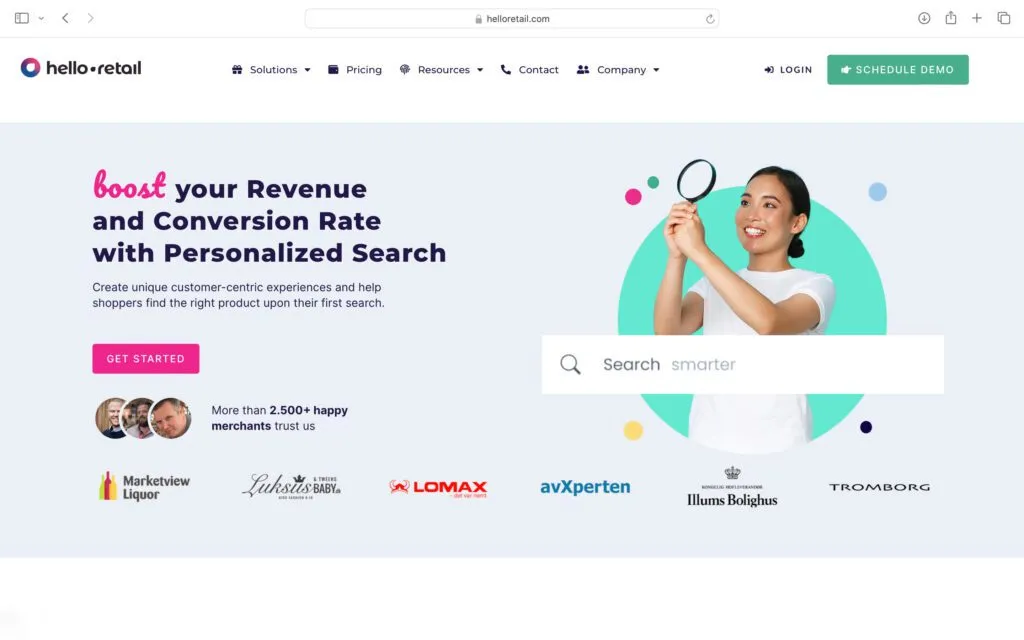The width and height of the screenshot is (1024, 640).
Task: Open the Pricing menu item
Action: tap(355, 70)
